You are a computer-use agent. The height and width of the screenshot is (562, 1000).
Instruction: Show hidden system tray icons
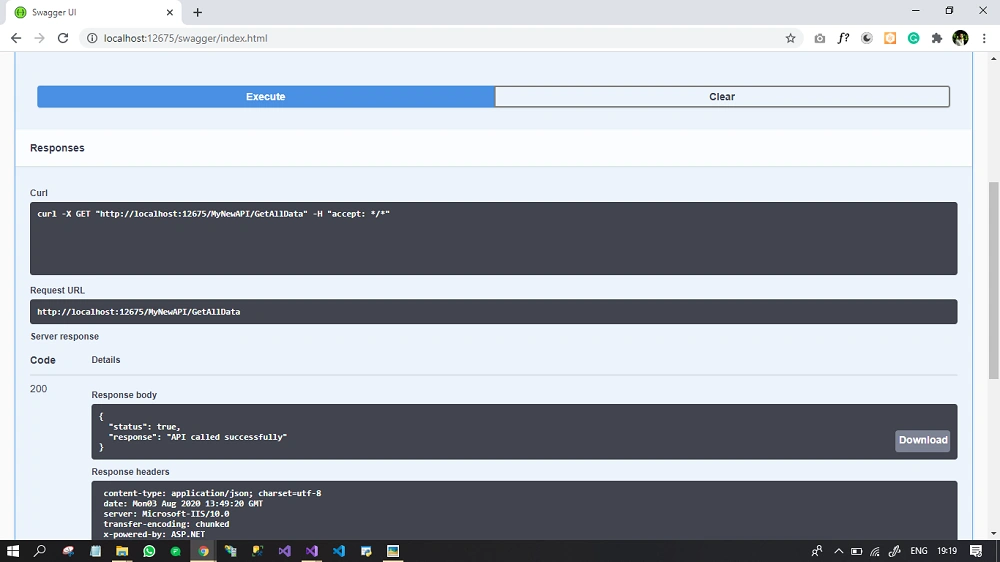pyautogui.click(x=838, y=551)
